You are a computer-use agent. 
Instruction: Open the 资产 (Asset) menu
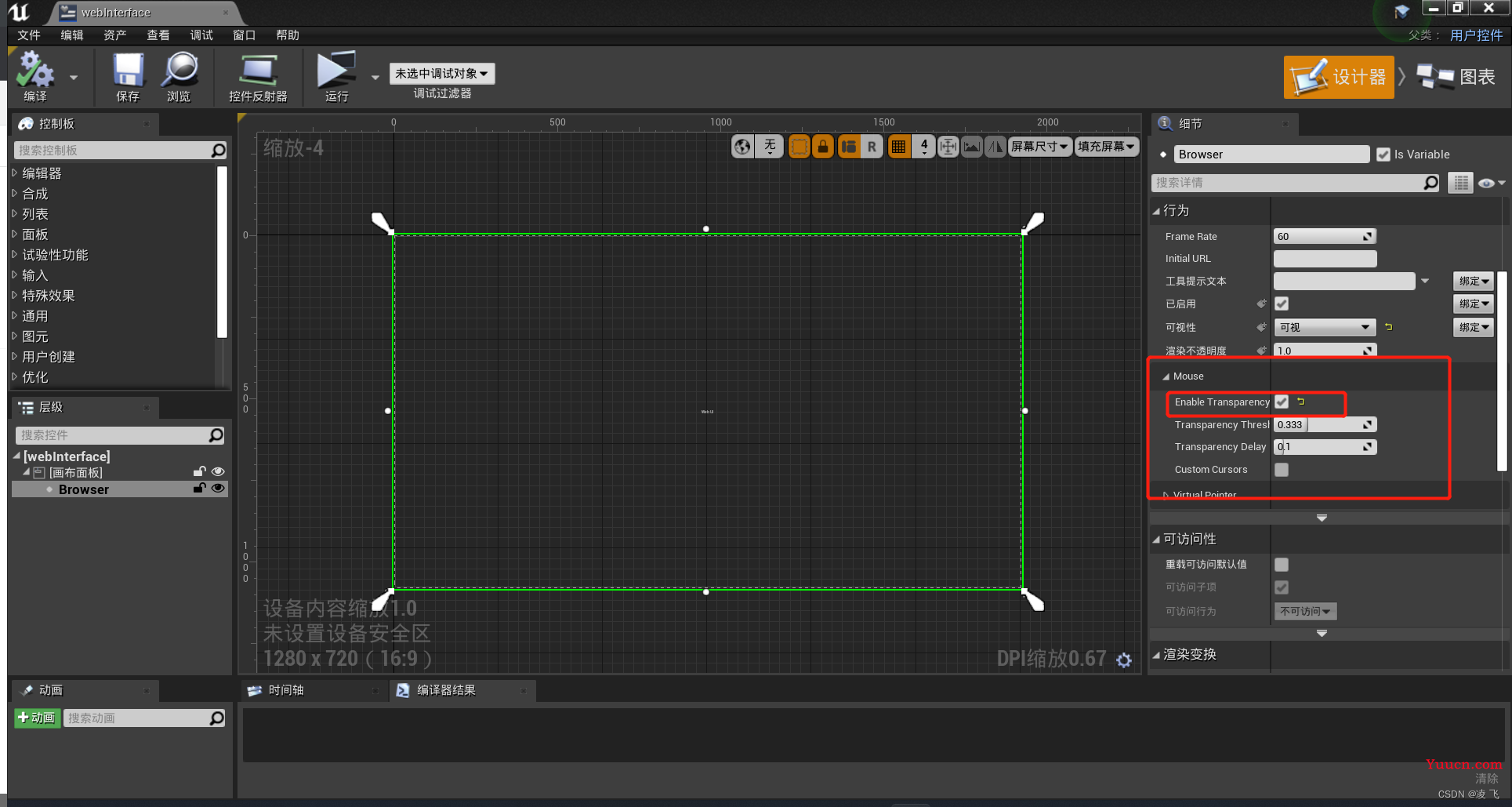115,35
